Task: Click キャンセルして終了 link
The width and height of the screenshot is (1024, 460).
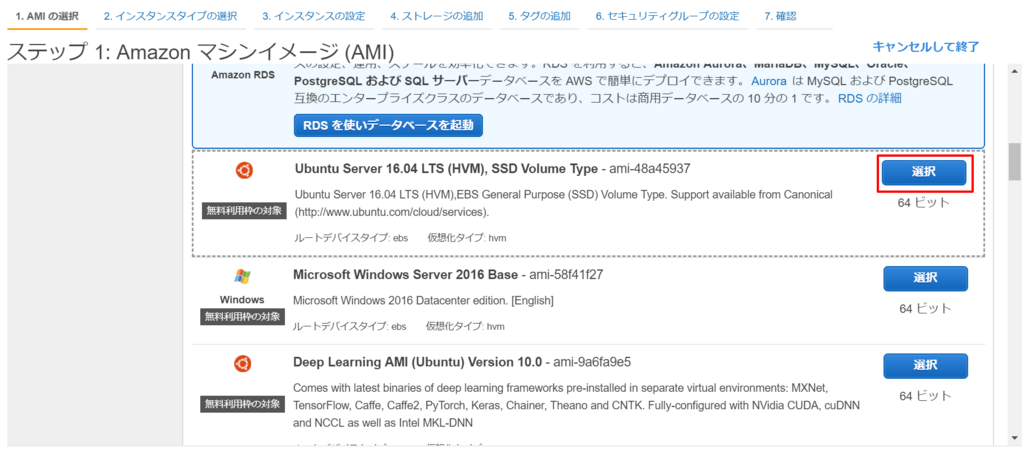Action: [926, 46]
